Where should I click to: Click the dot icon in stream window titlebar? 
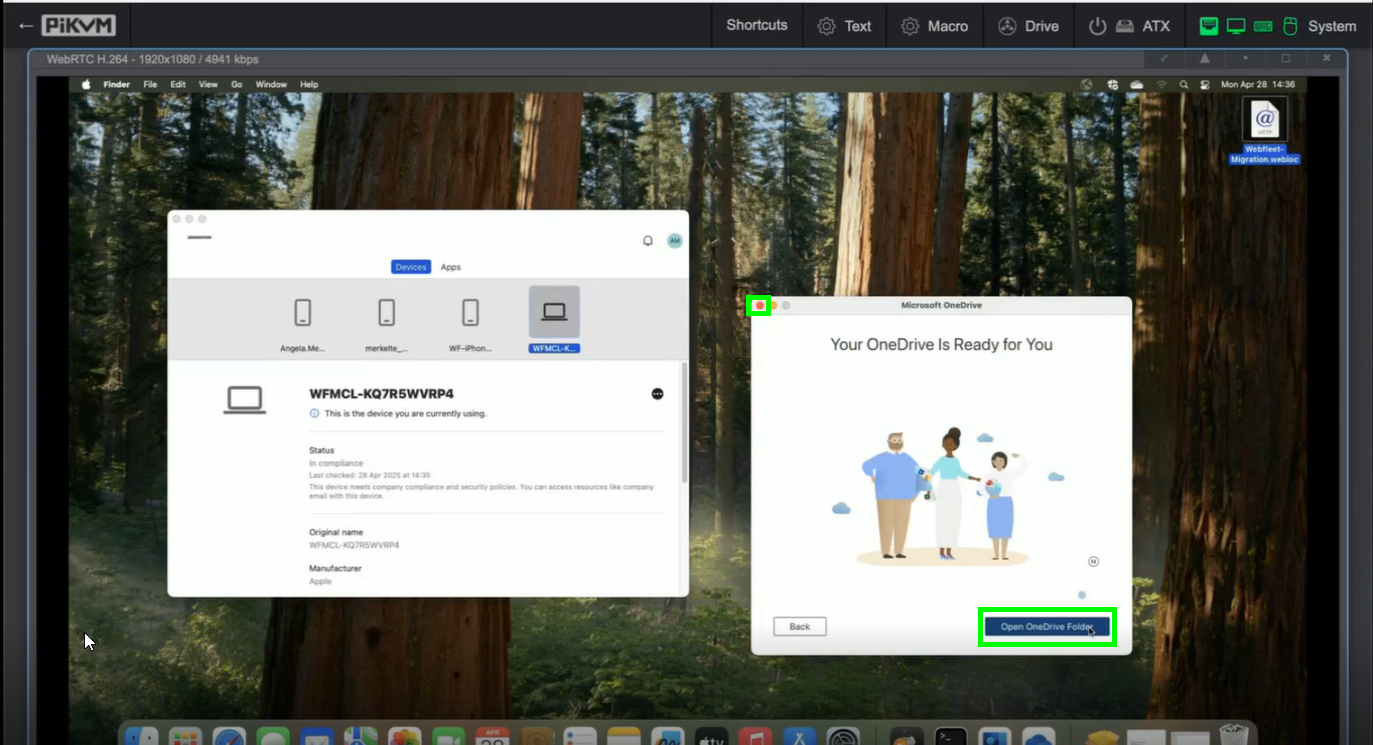tap(1245, 59)
